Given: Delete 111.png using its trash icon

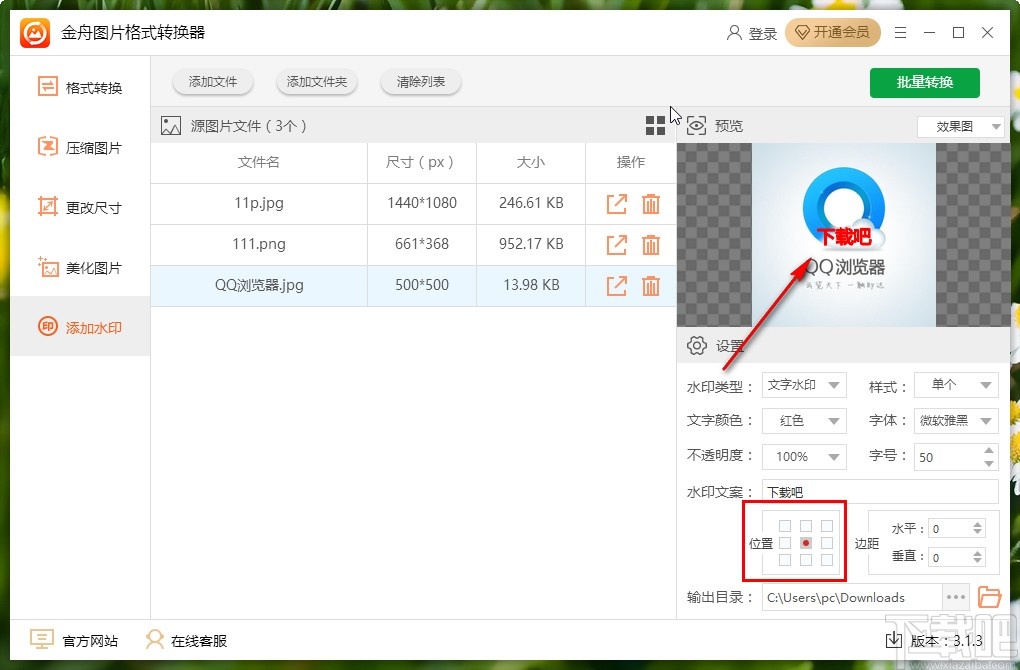Looking at the screenshot, I should [x=651, y=244].
